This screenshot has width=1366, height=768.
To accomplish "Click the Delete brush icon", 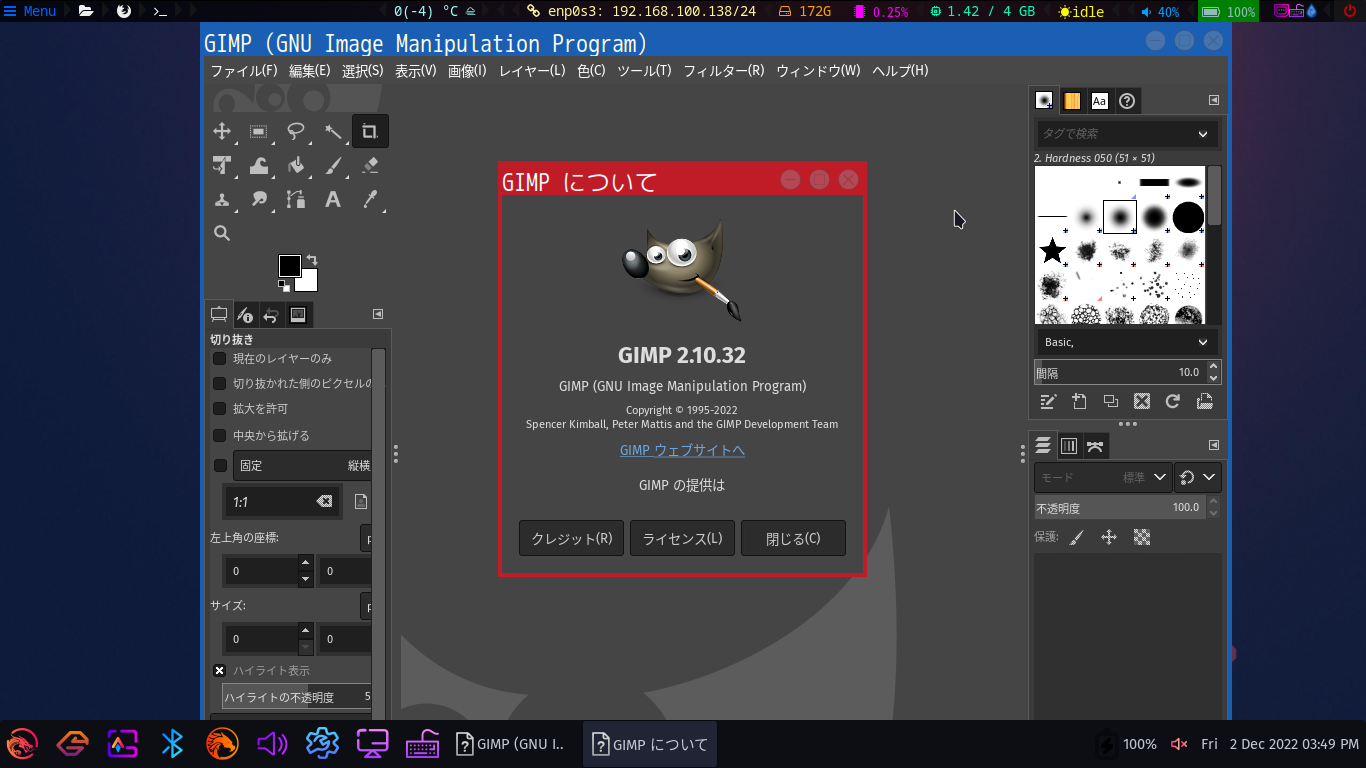I will click(x=1142, y=402).
